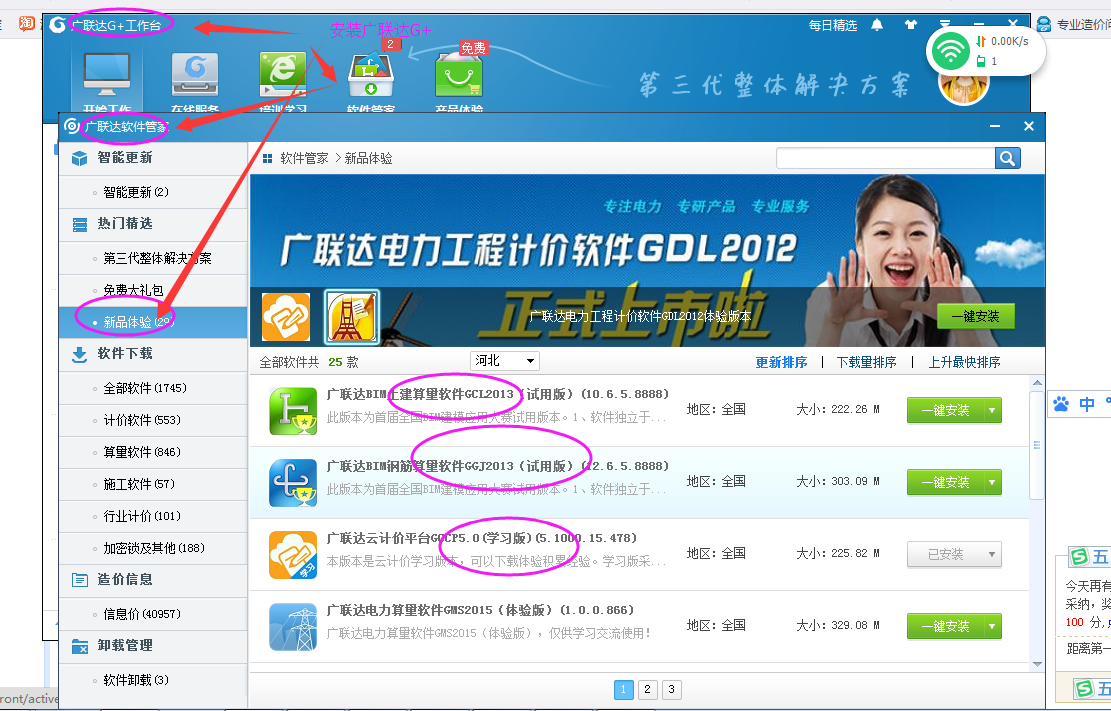Click the 造价信息 section icon
The width and height of the screenshot is (1111, 711).
[x=79, y=580]
